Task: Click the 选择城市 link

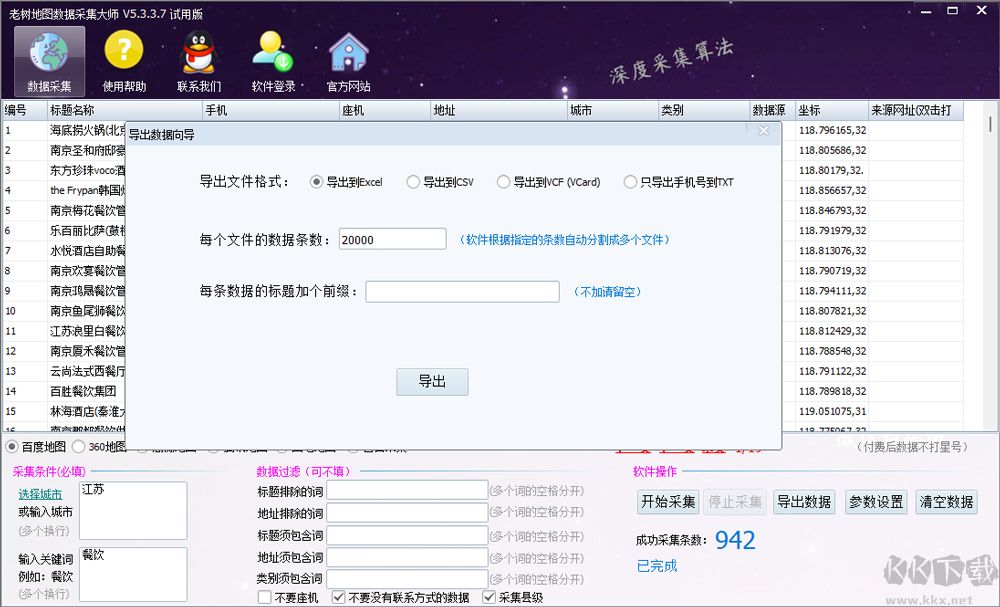Action: pos(40,494)
